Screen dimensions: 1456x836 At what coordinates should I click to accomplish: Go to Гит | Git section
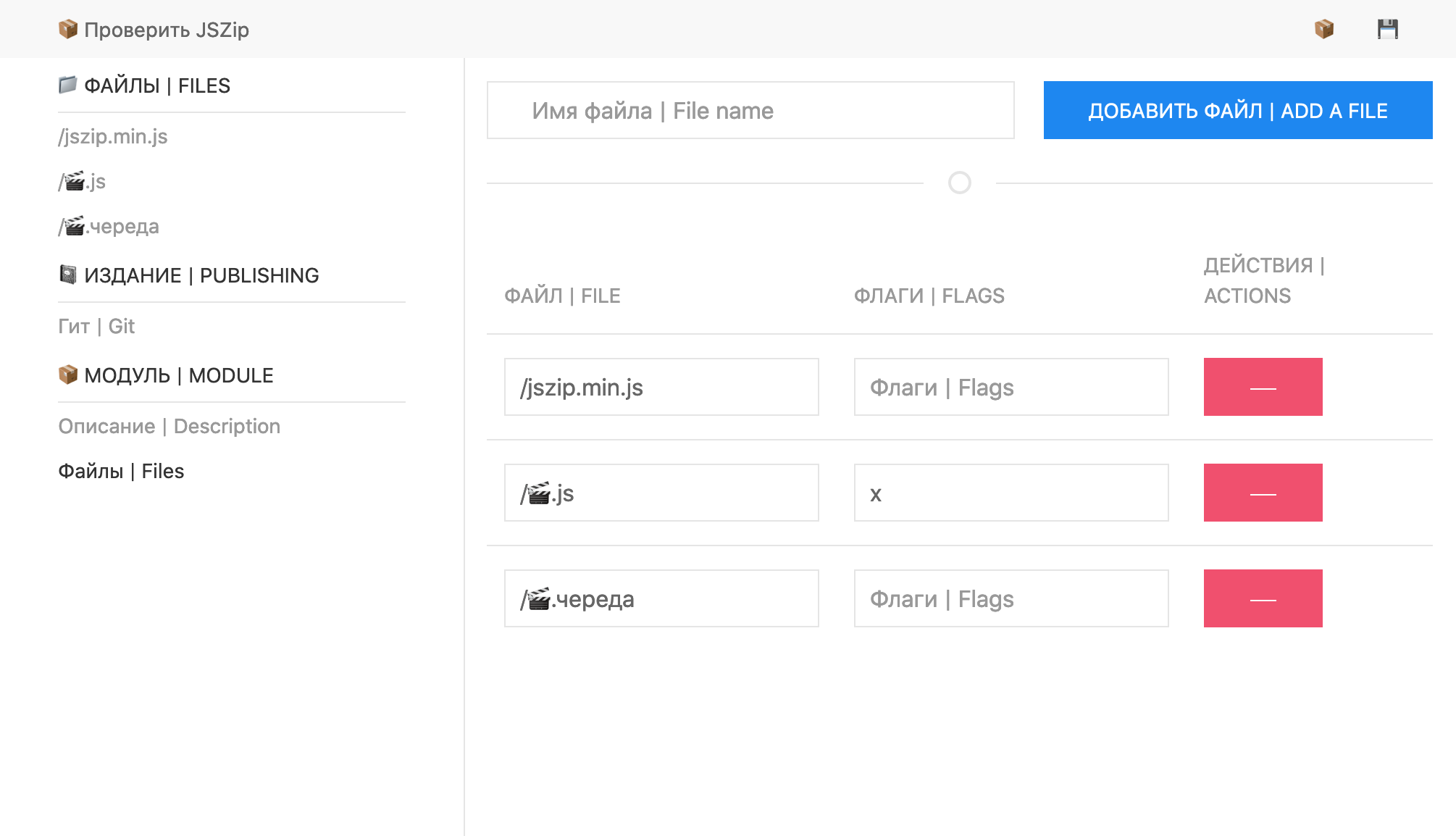coord(96,326)
